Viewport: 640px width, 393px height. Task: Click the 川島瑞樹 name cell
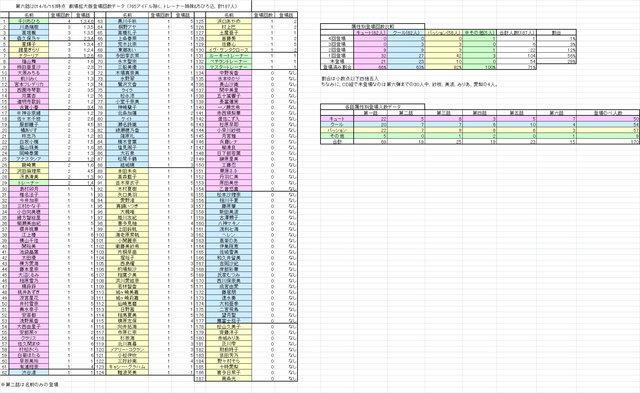[x=29, y=27]
